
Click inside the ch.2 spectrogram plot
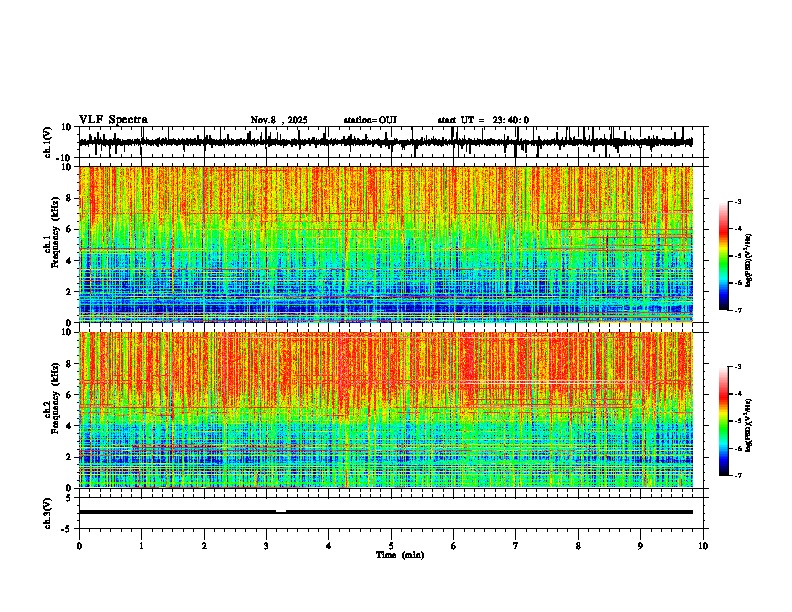coord(386,410)
